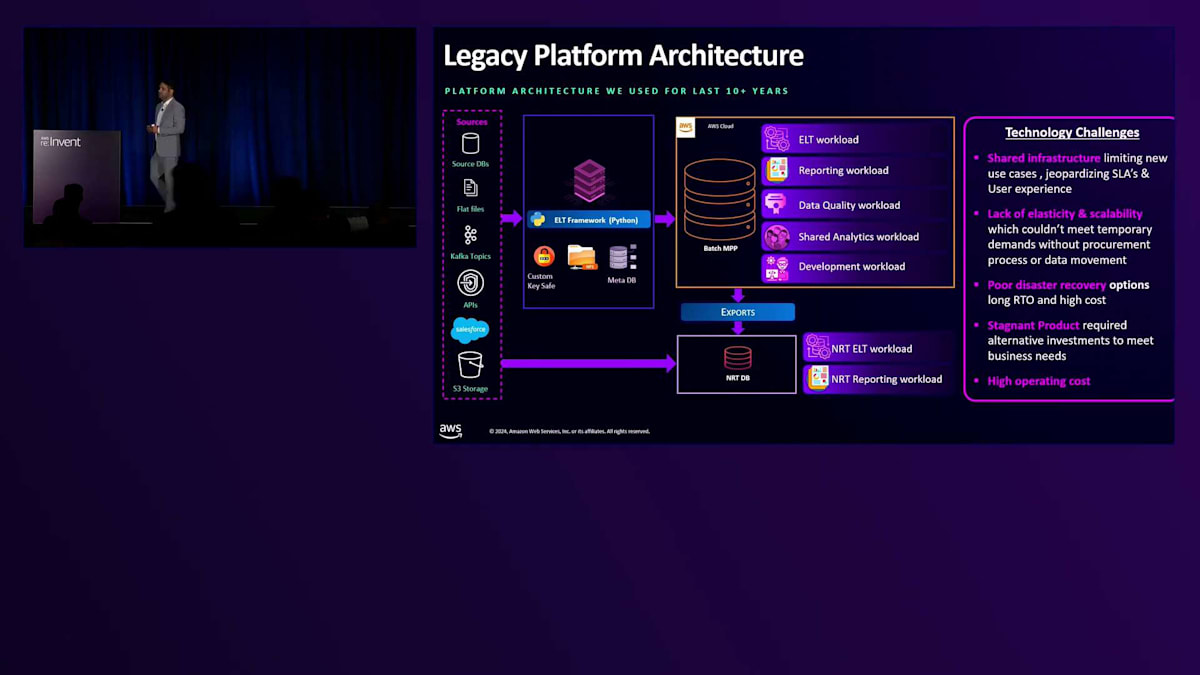Click the aws logo in slide footer
This screenshot has width=1200, height=675.
pos(451,431)
